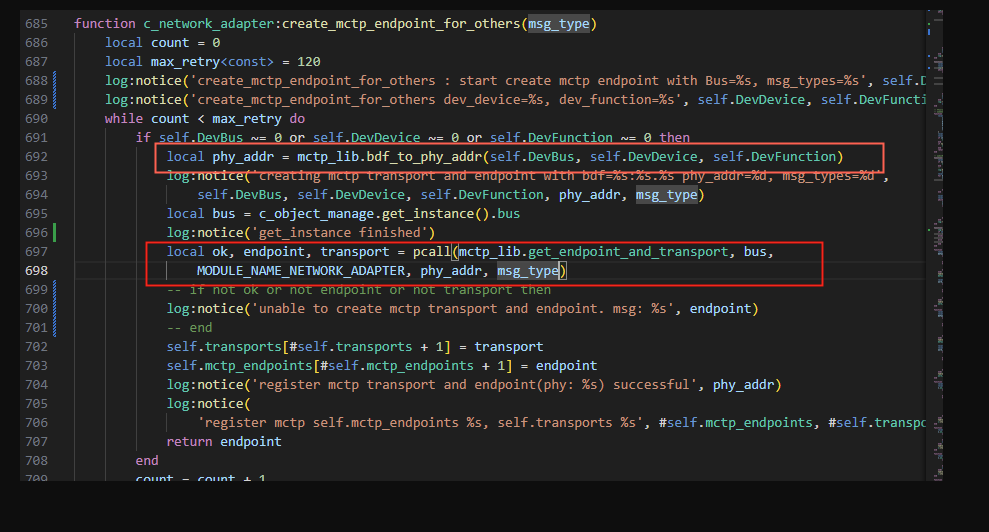989x532 pixels.
Task: Click the commented '-- end' on line 701
Action: point(189,327)
